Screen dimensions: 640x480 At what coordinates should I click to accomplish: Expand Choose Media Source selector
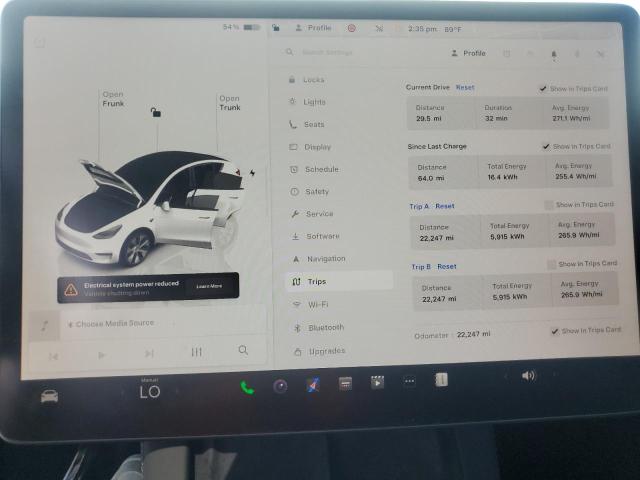tap(114, 323)
